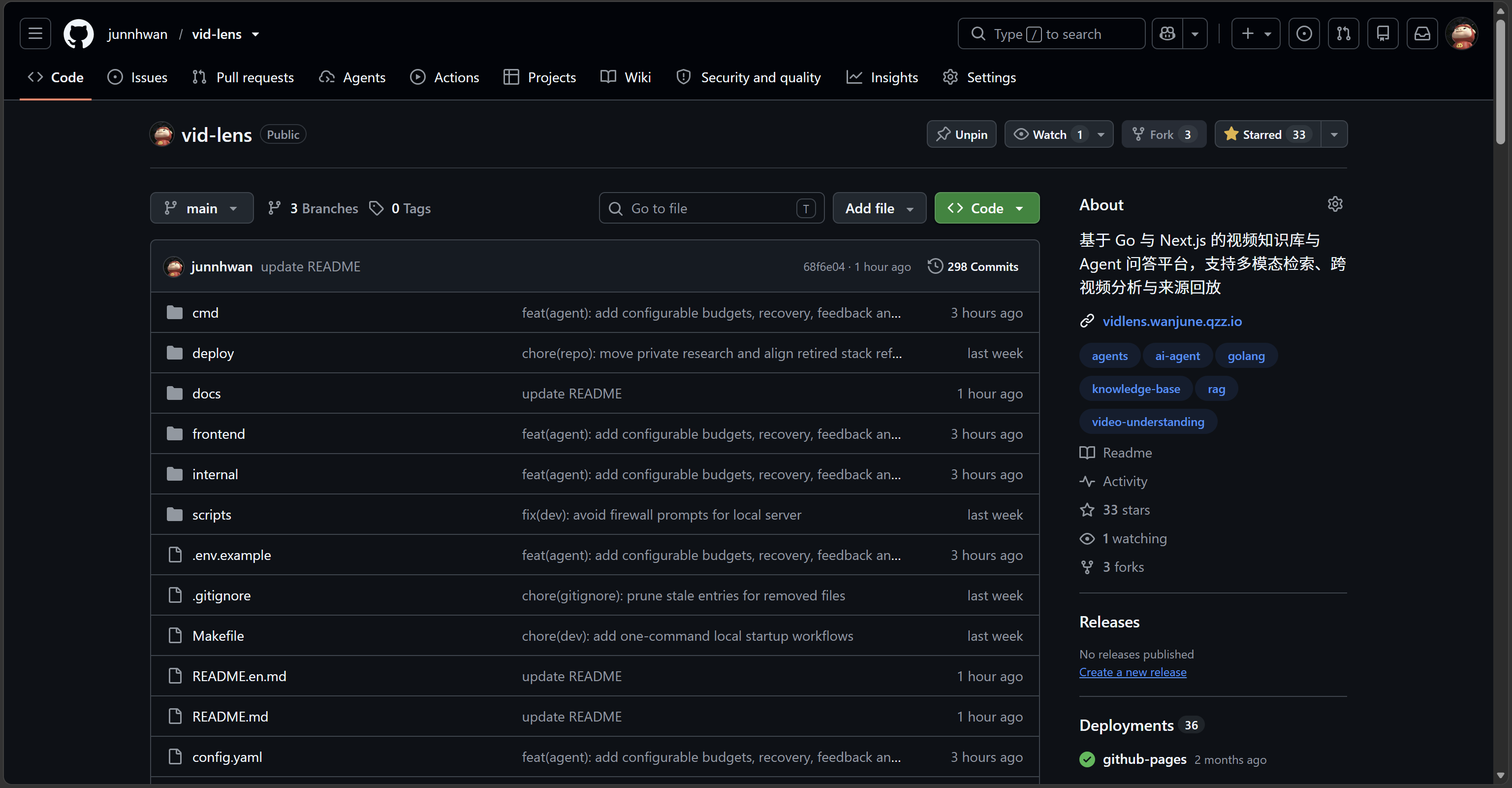The height and width of the screenshot is (788, 1512).
Task: Expand the Add file dropdown
Action: click(x=879, y=208)
